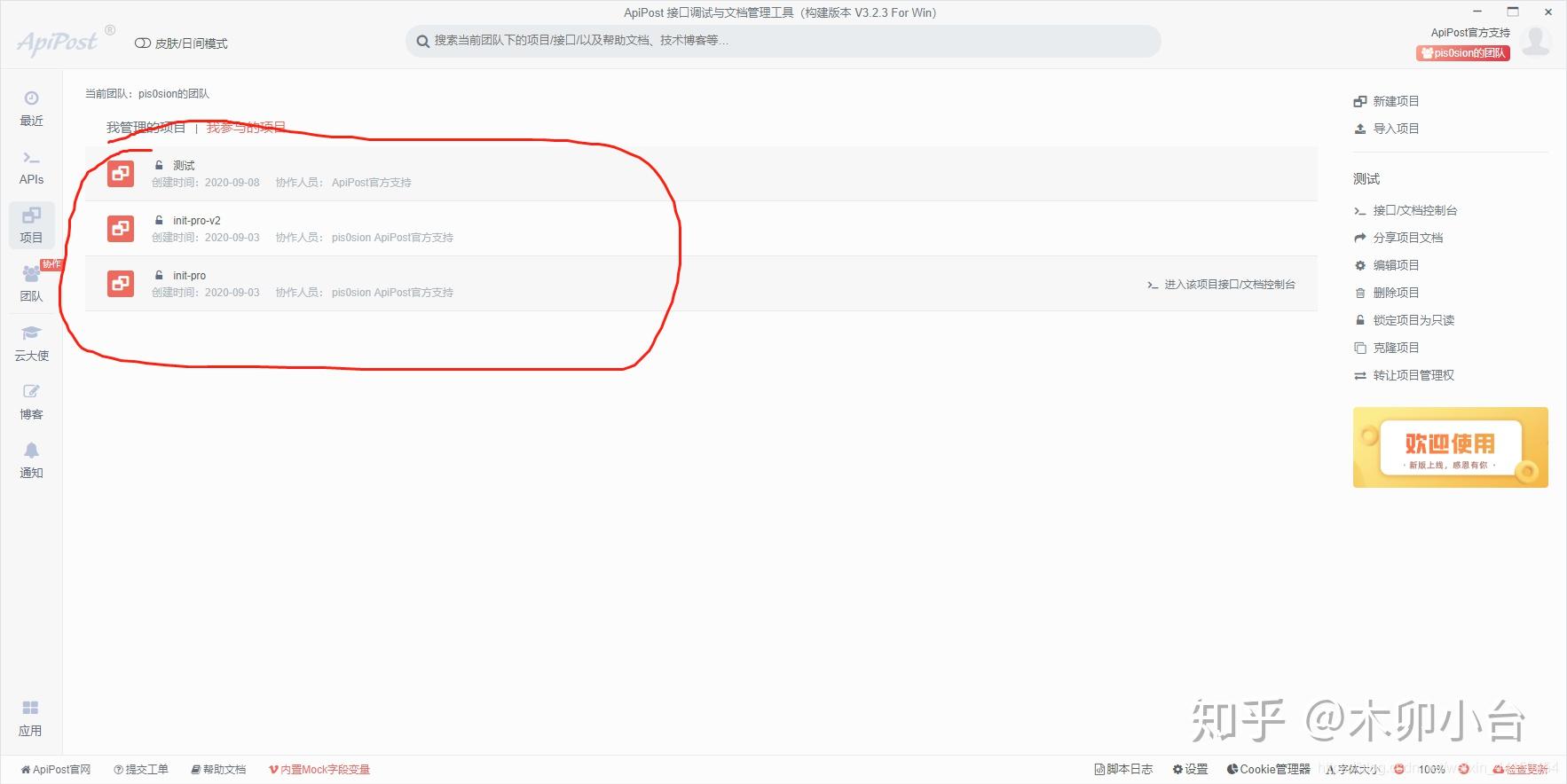Click the red project icon for init-pro

coord(121,283)
